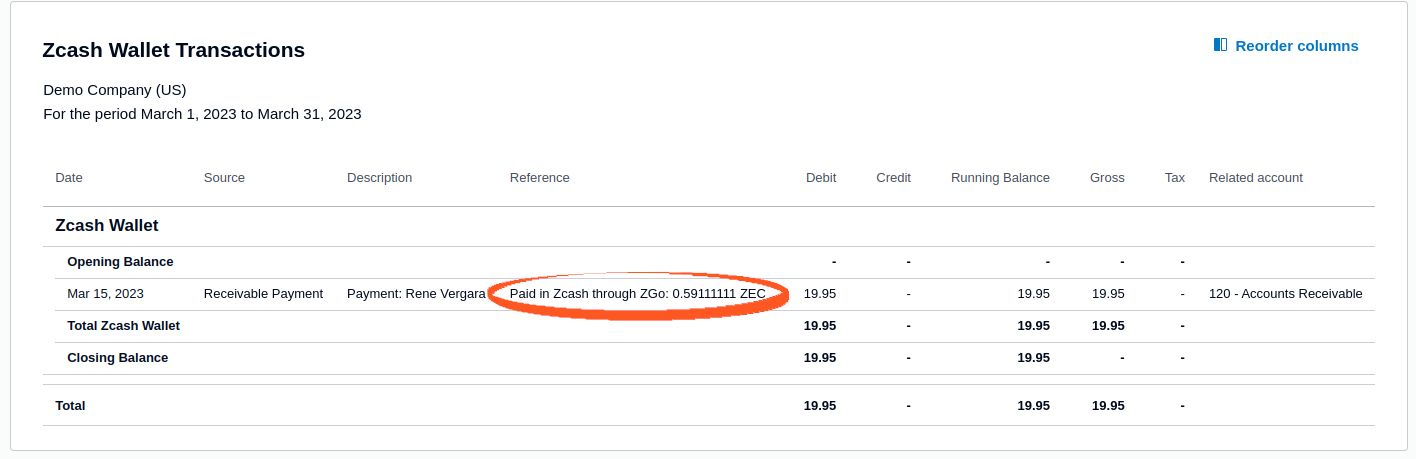Select the Running Balance column header

click(1000, 178)
